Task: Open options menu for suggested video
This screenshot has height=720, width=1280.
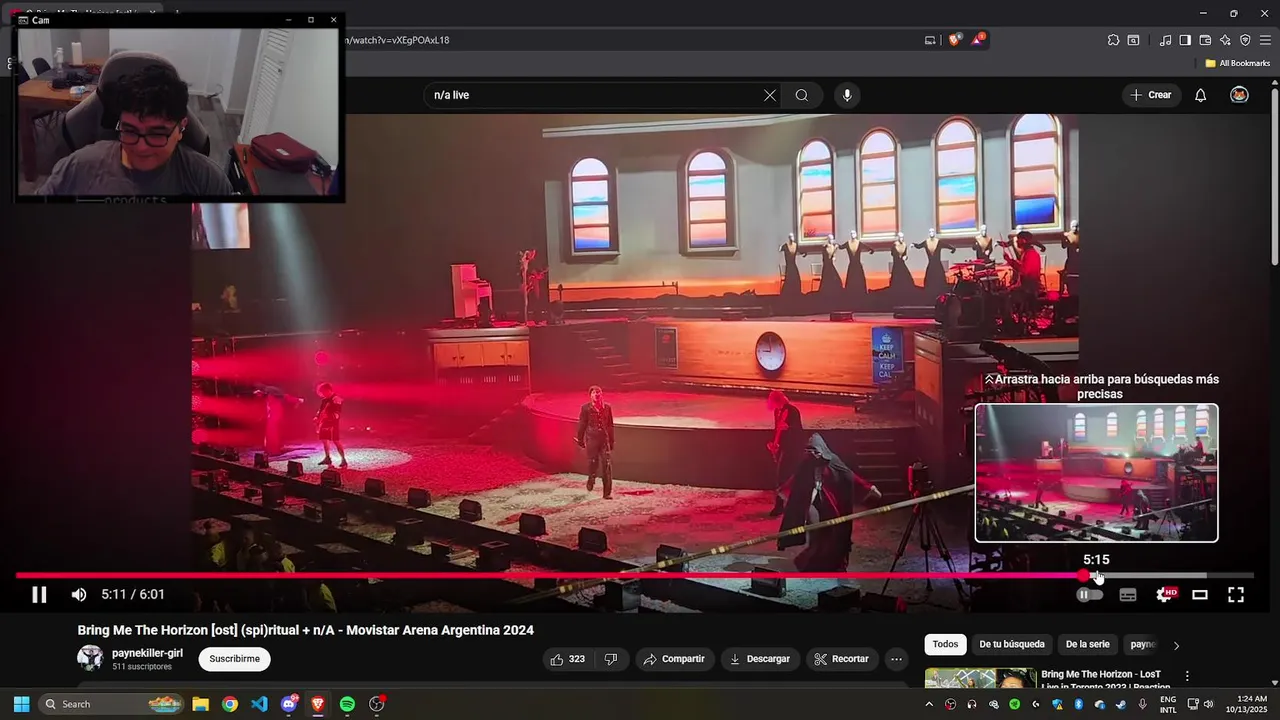Action: point(1187,677)
